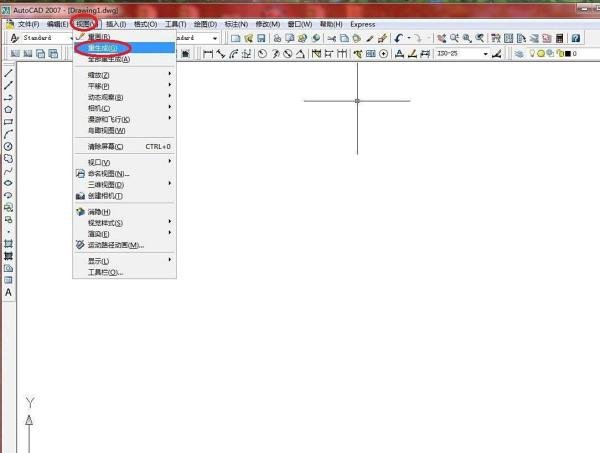Screen dimensions: 600x453
Task: Expand the 视口(V) submenu
Action: [x=124, y=163]
